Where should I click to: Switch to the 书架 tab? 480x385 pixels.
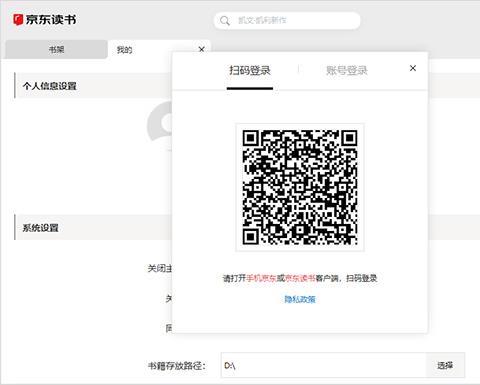pos(56,50)
